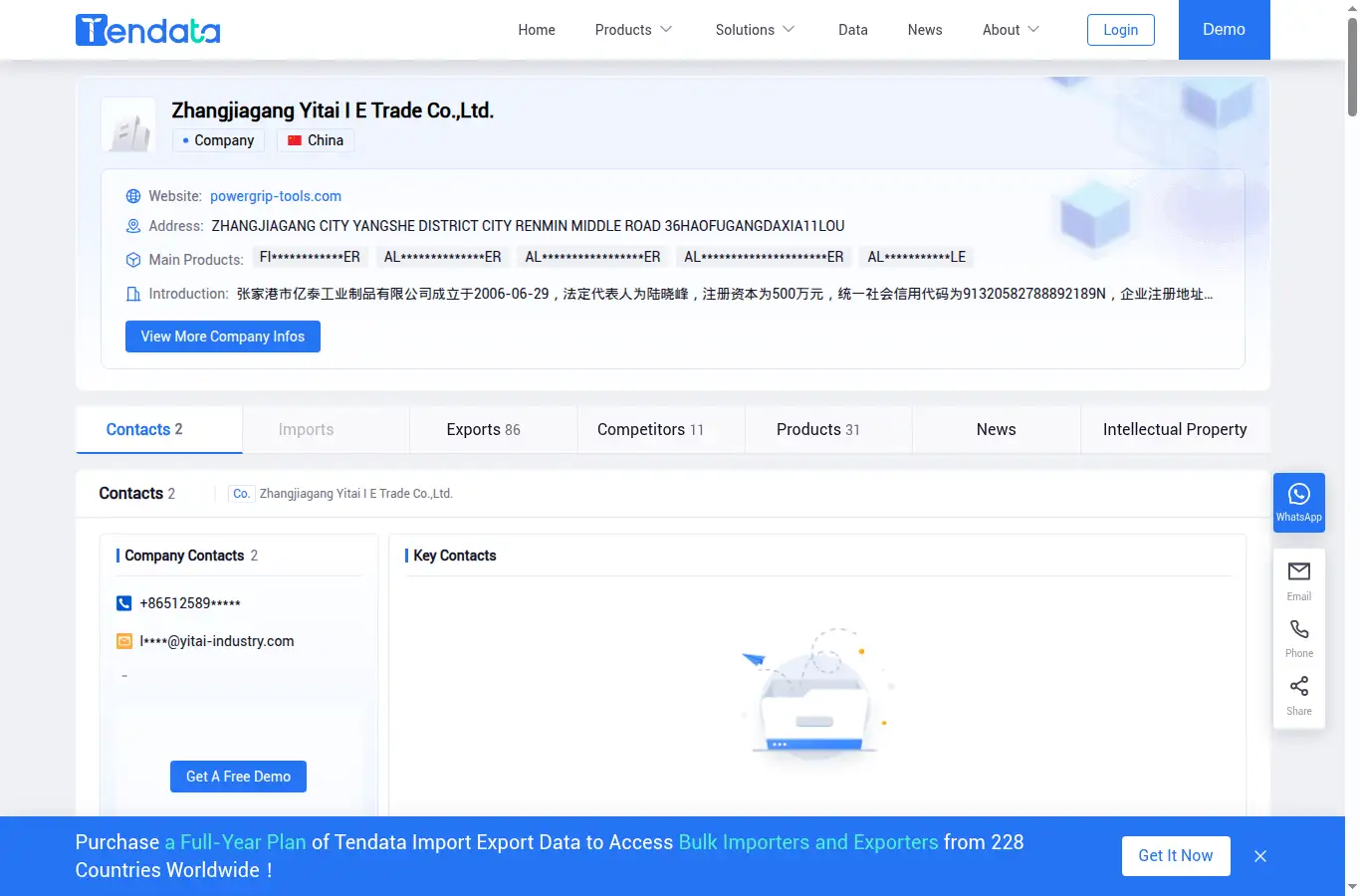The width and height of the screenshot is (1360, 896).
Task: Open powergrip-tools.com website link
Action: 276,196
